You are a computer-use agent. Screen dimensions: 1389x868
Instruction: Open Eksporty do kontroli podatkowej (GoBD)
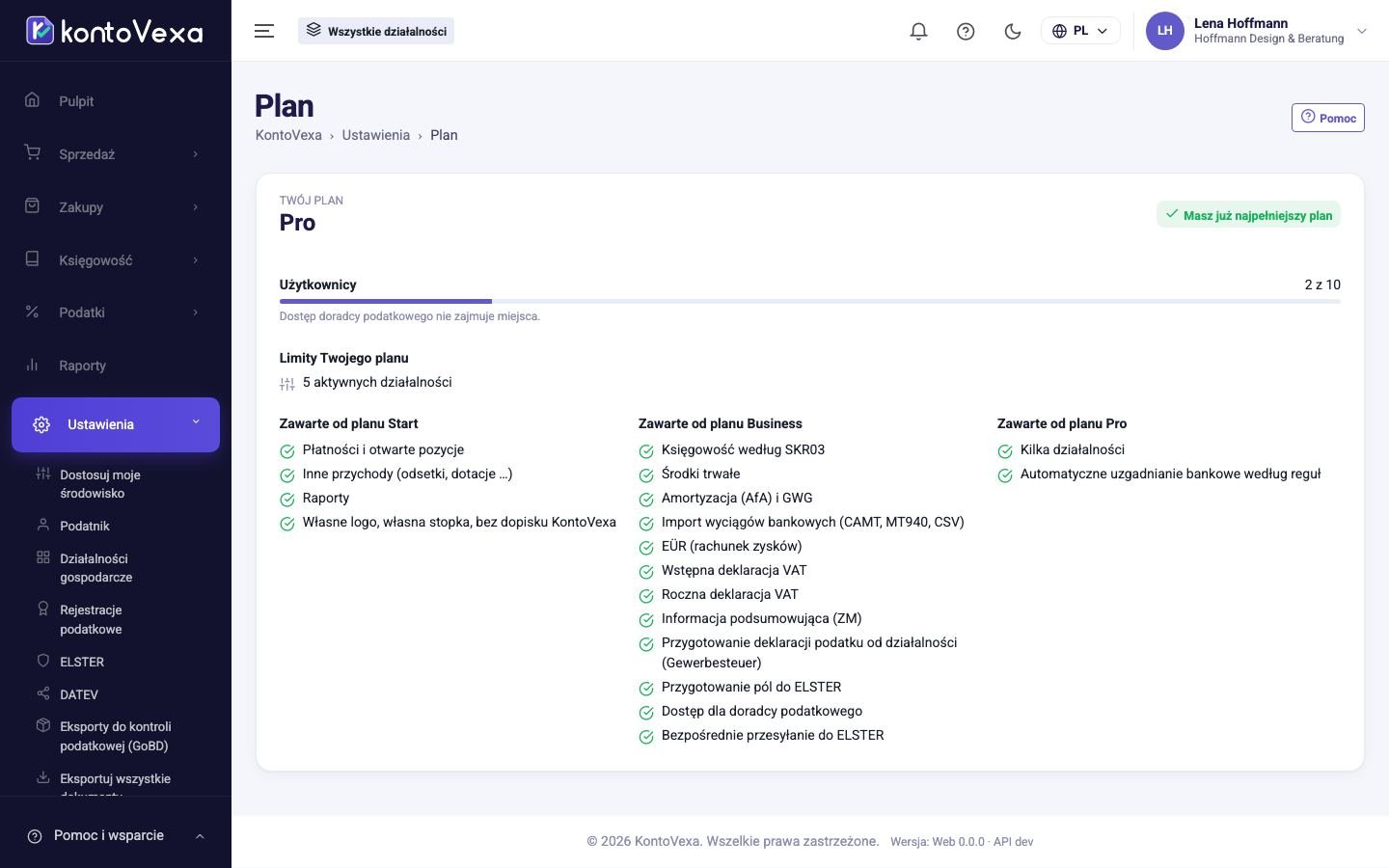pos(116,736)
